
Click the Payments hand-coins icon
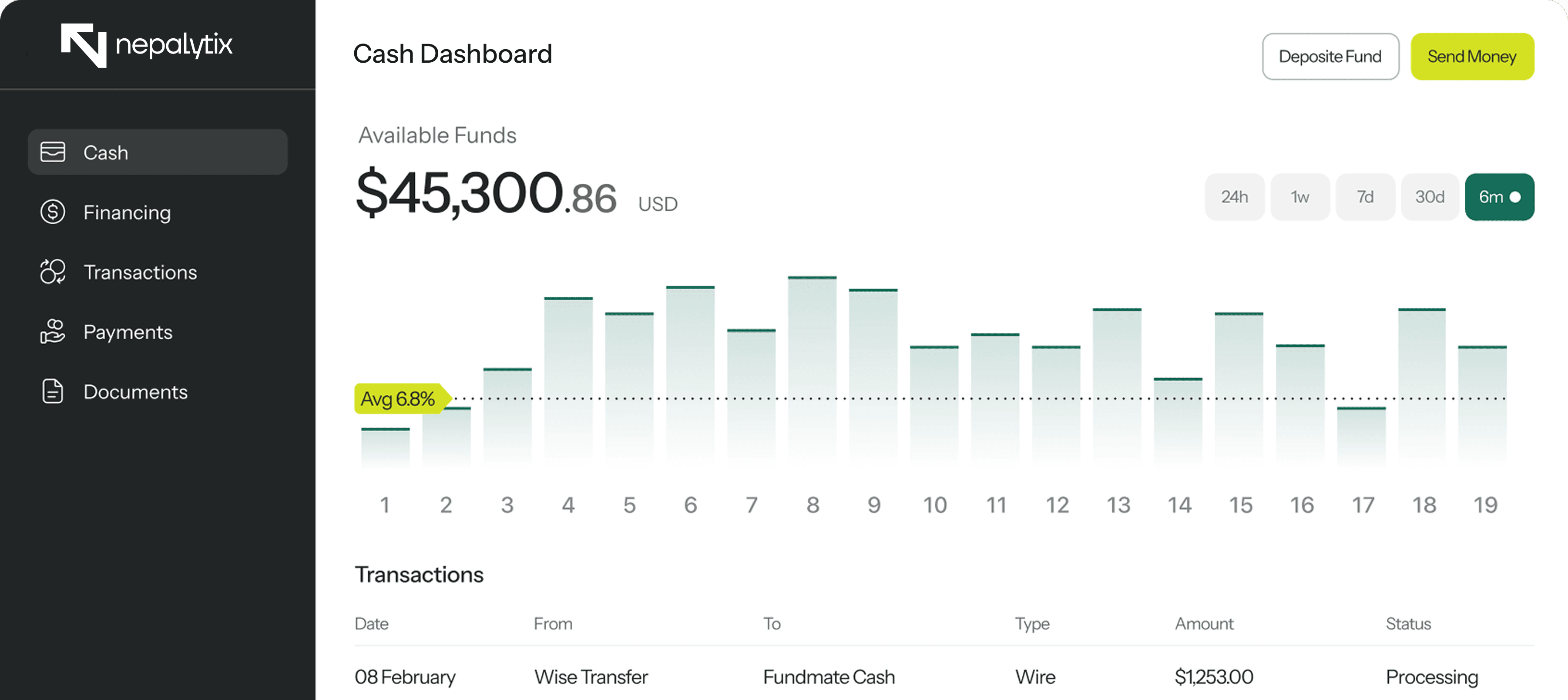coord(52,332)
